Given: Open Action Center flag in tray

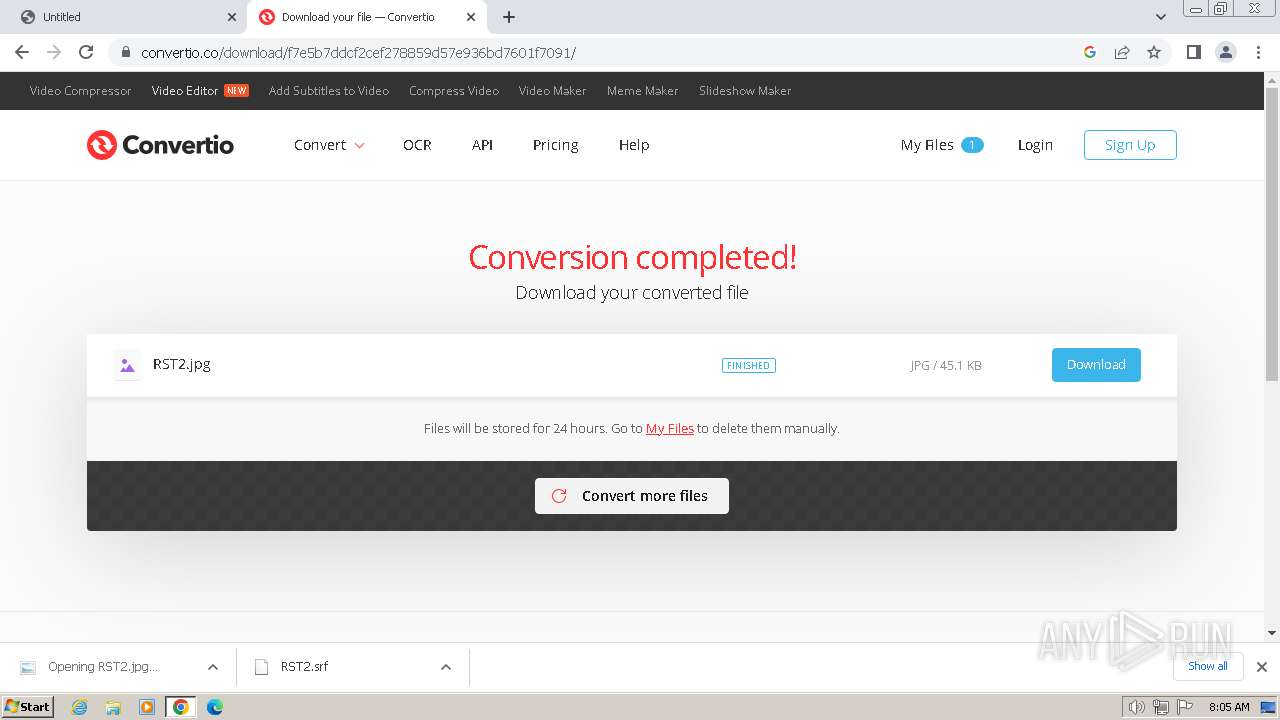Looking at the screenshot, I should pos(1184,707).
